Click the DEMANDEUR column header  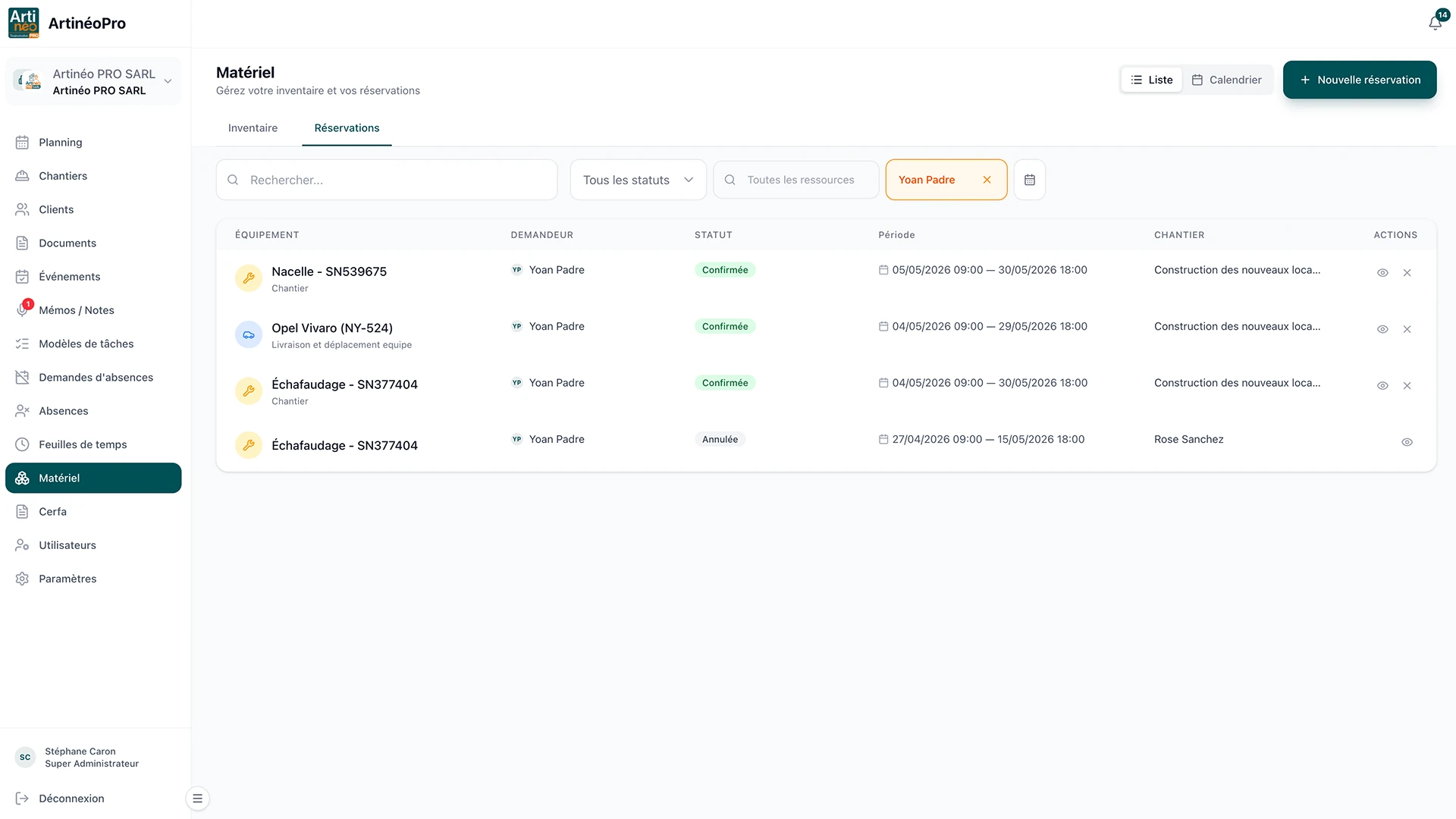(x=541, y=235)
